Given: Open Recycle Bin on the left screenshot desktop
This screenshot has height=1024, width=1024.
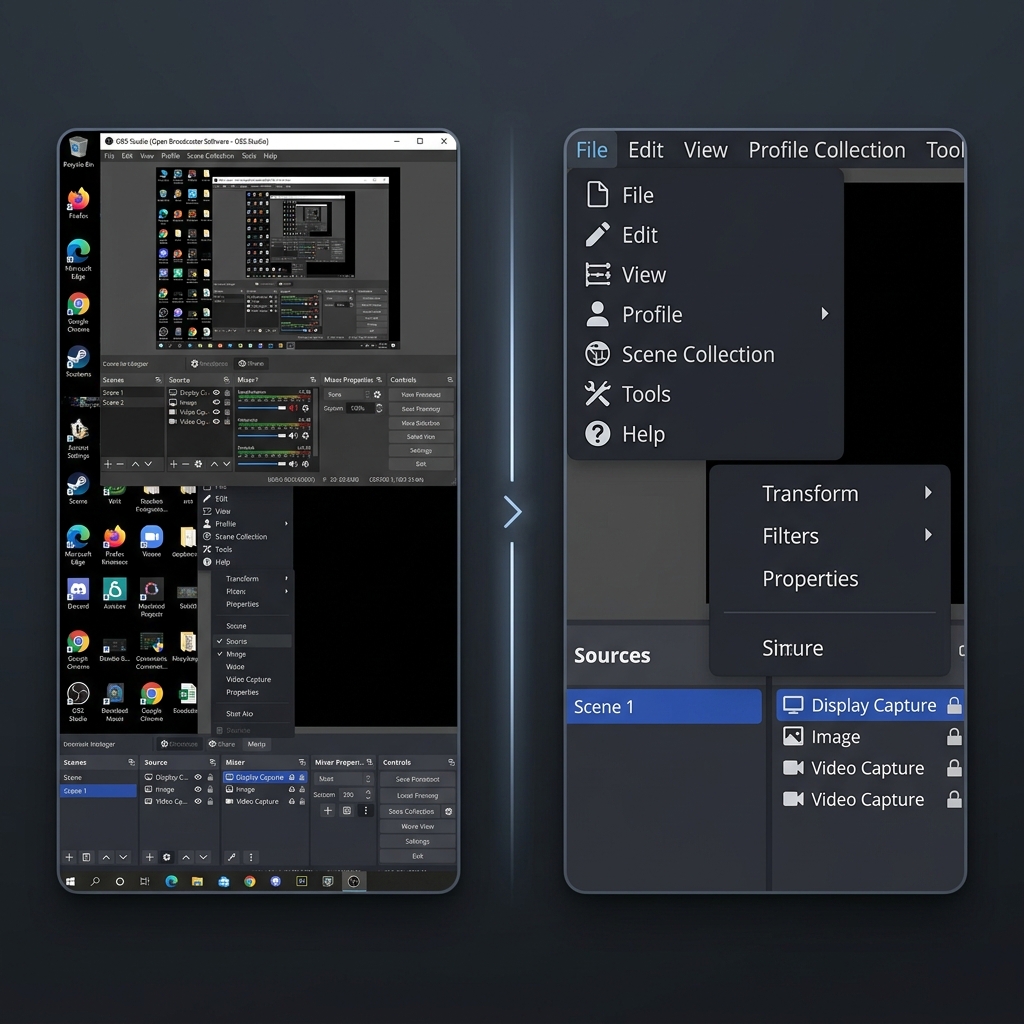Looking at the screenshot, I should coord(78,152).
